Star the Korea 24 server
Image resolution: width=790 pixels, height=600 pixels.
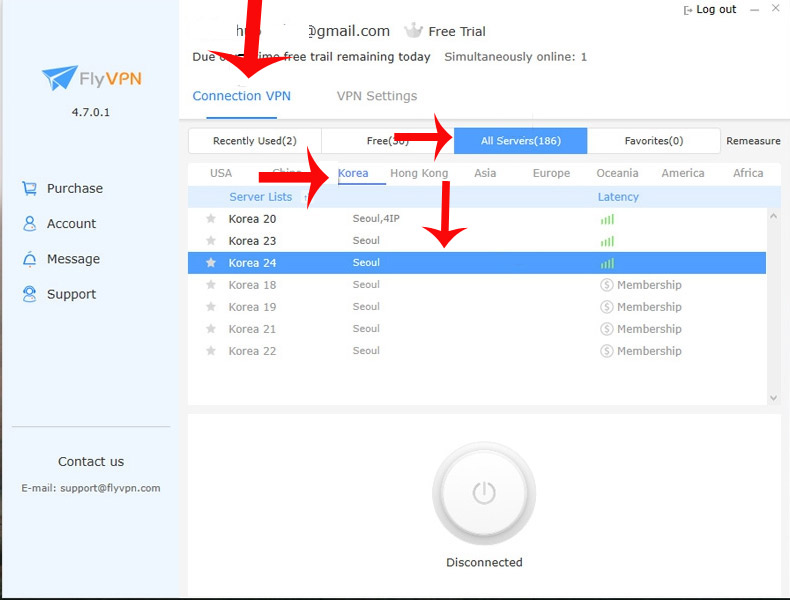[x=210, y=263]
